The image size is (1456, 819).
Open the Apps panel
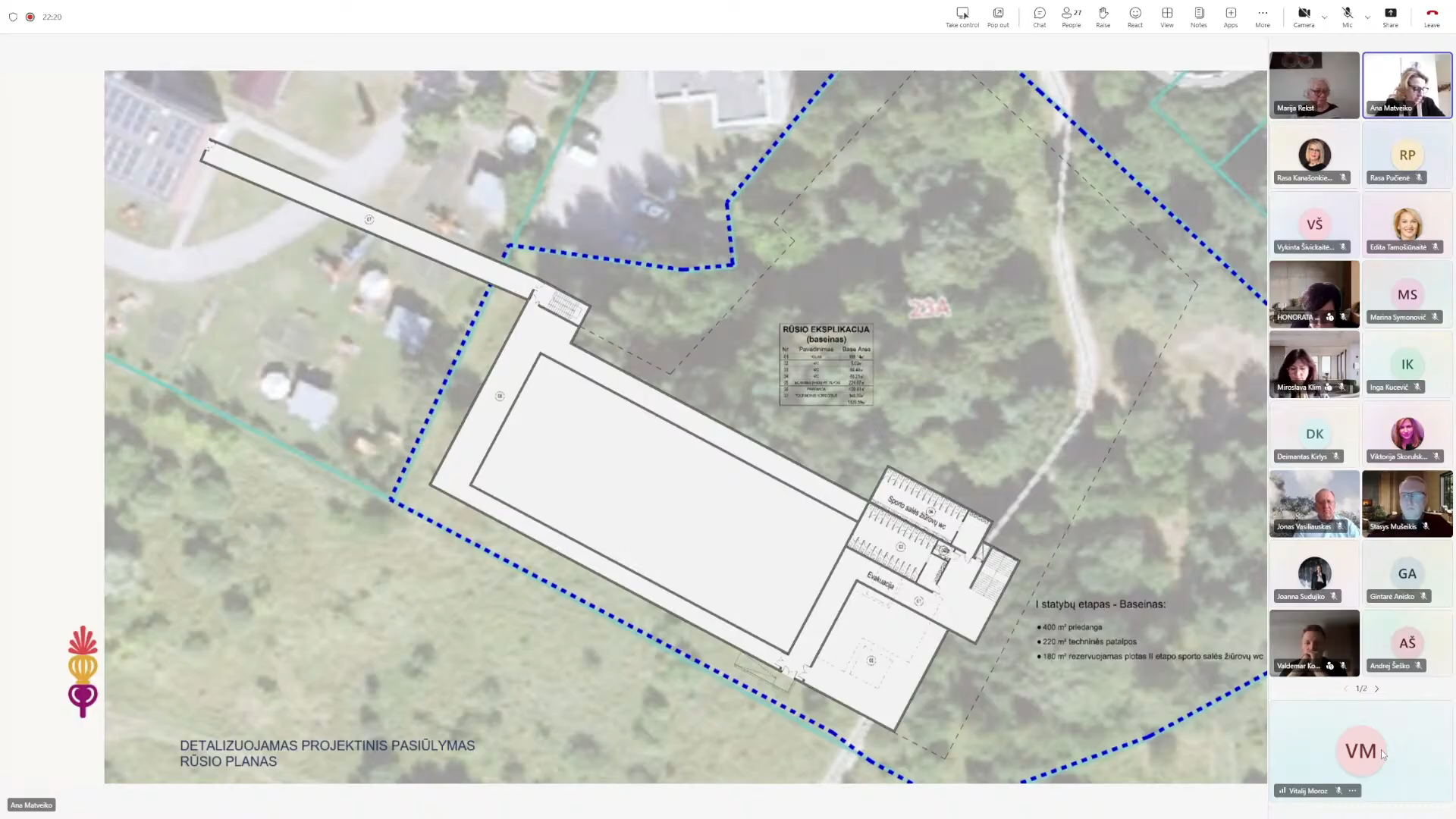(x=1230, y=16)
